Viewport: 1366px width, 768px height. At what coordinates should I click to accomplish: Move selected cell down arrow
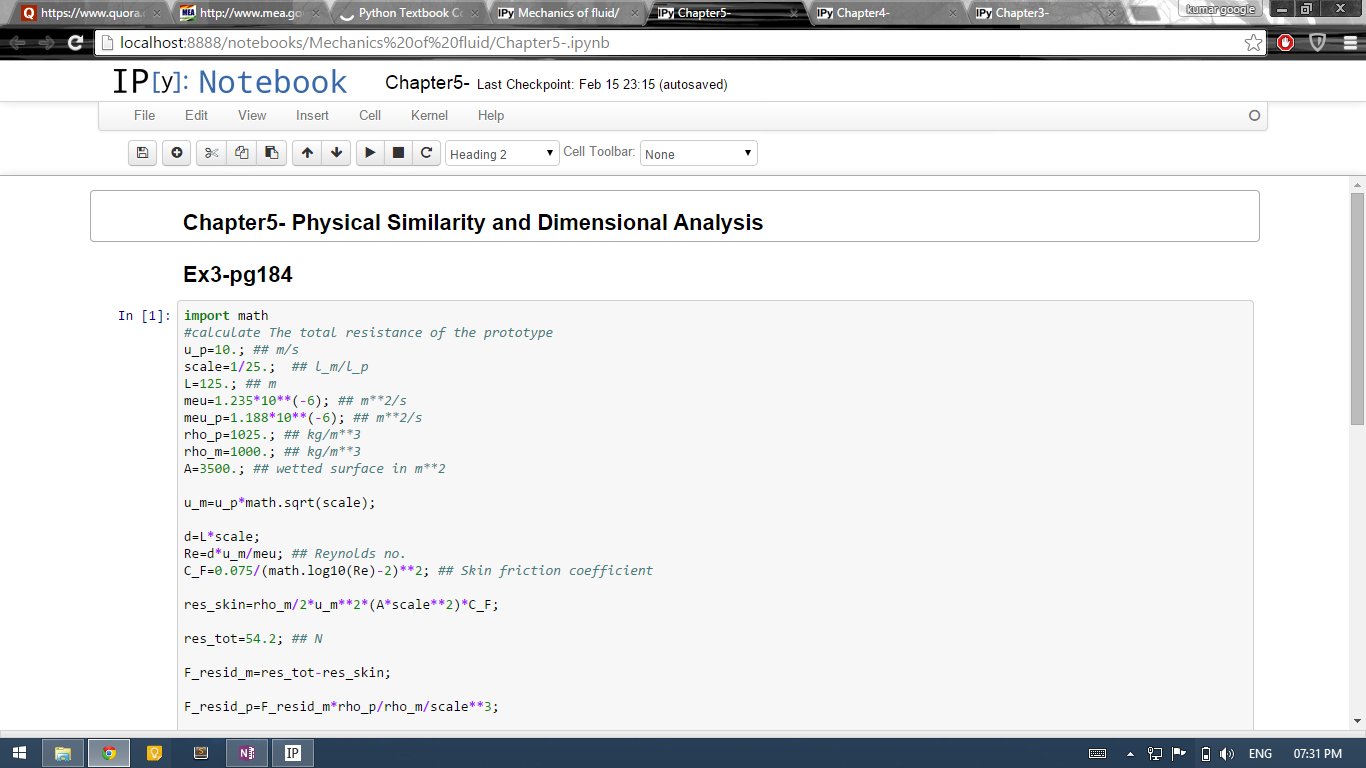[x=336, y=153]
